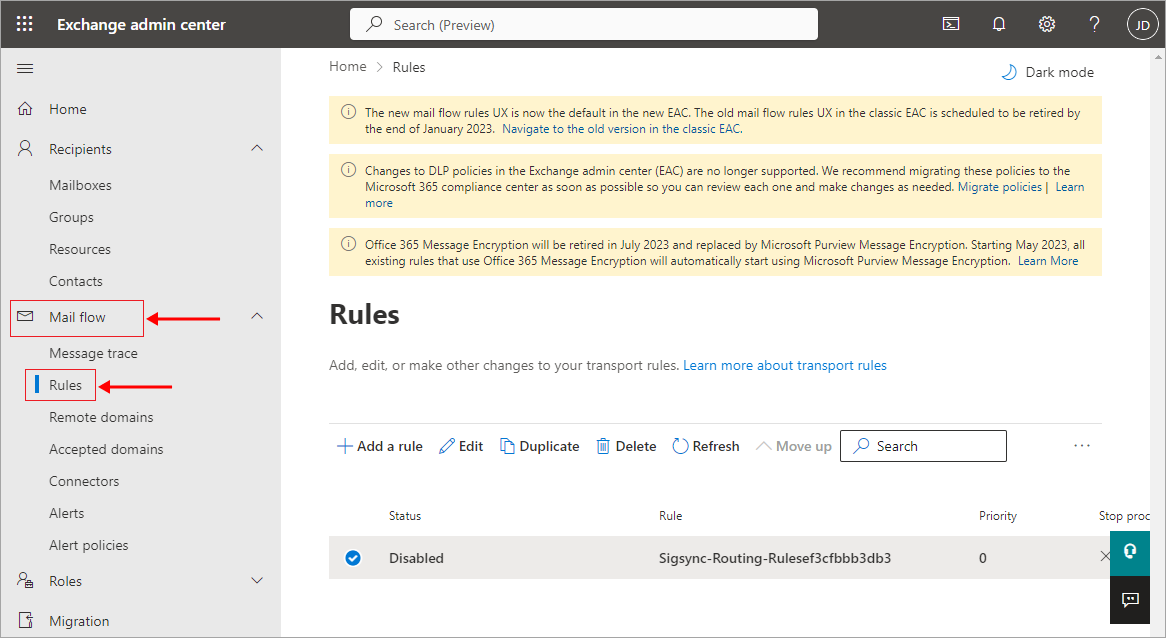The width and height of the screenshot is (1166, 638).
Task: Click the Disabled status cell
Action: [x=416, y=558]
